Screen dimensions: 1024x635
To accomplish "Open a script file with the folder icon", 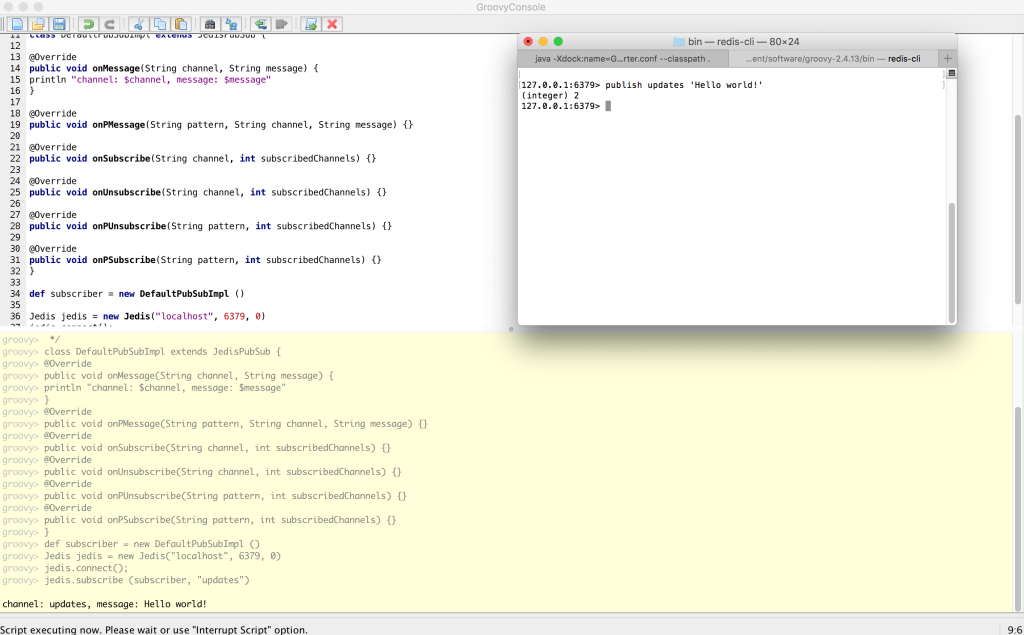I will (39, 24).
